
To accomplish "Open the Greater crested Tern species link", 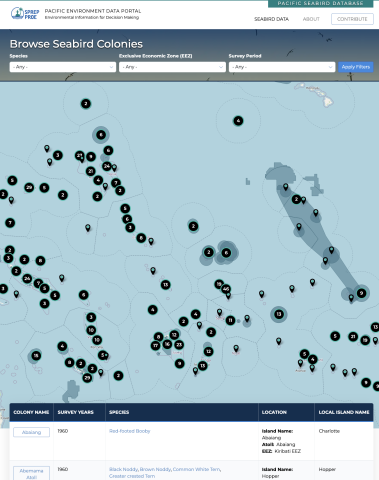I will (132, 476).
